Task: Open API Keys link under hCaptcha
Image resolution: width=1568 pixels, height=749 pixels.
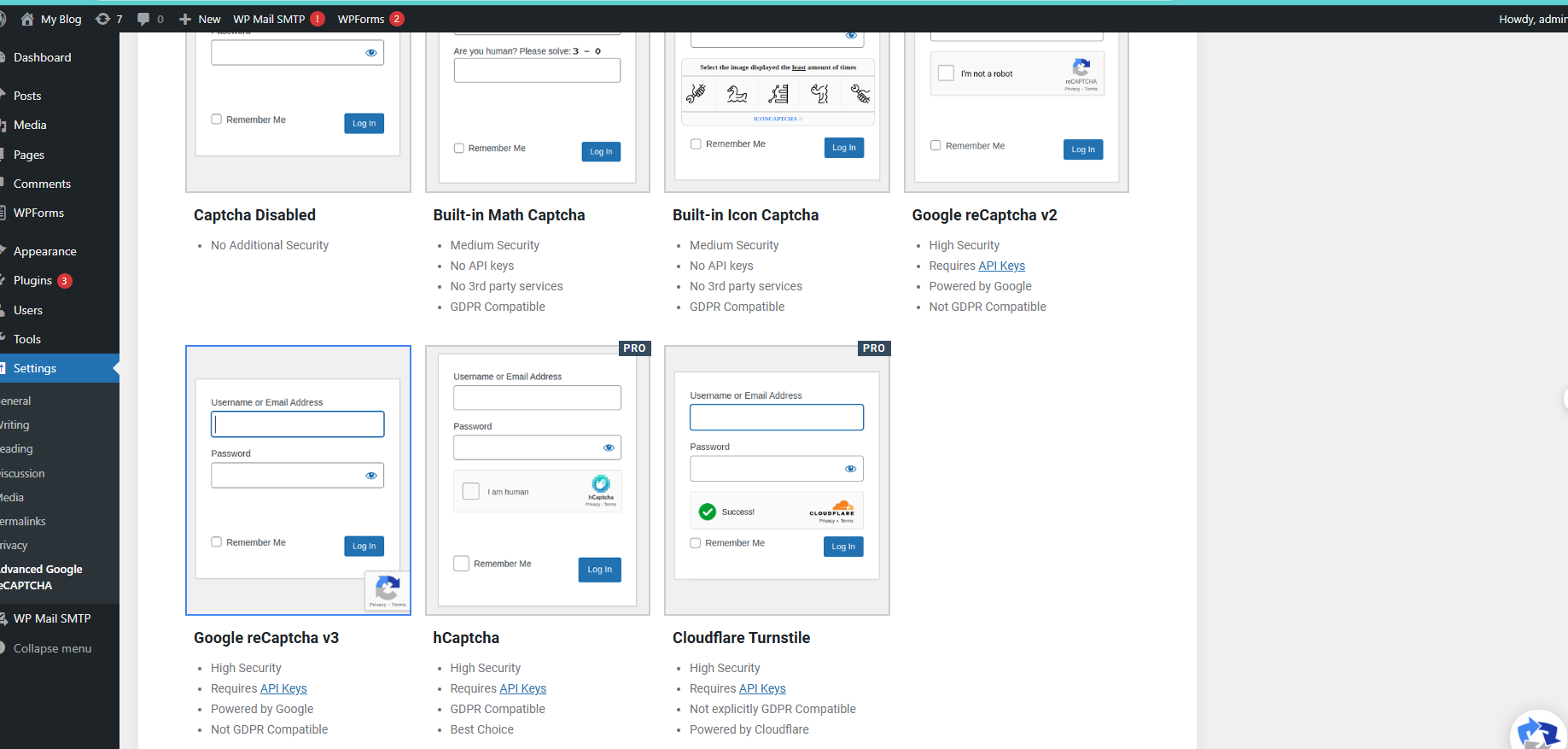Action: click(522, 688)
